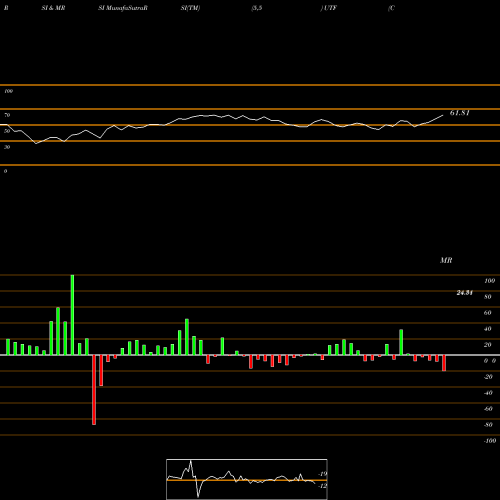
Task: Click the header text '(5,5'
Action: [257, 8]
